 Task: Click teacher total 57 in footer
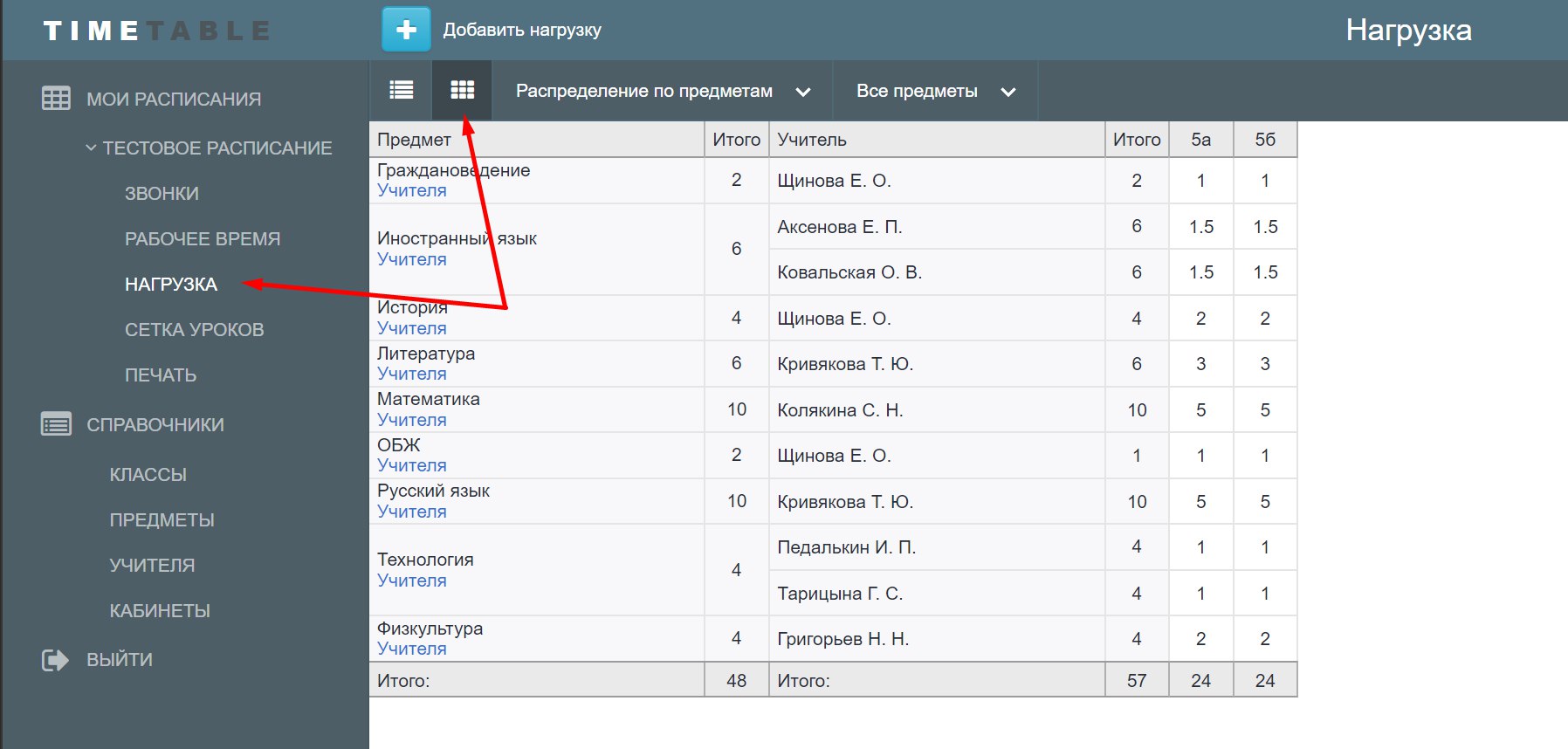click(1137, 681)
